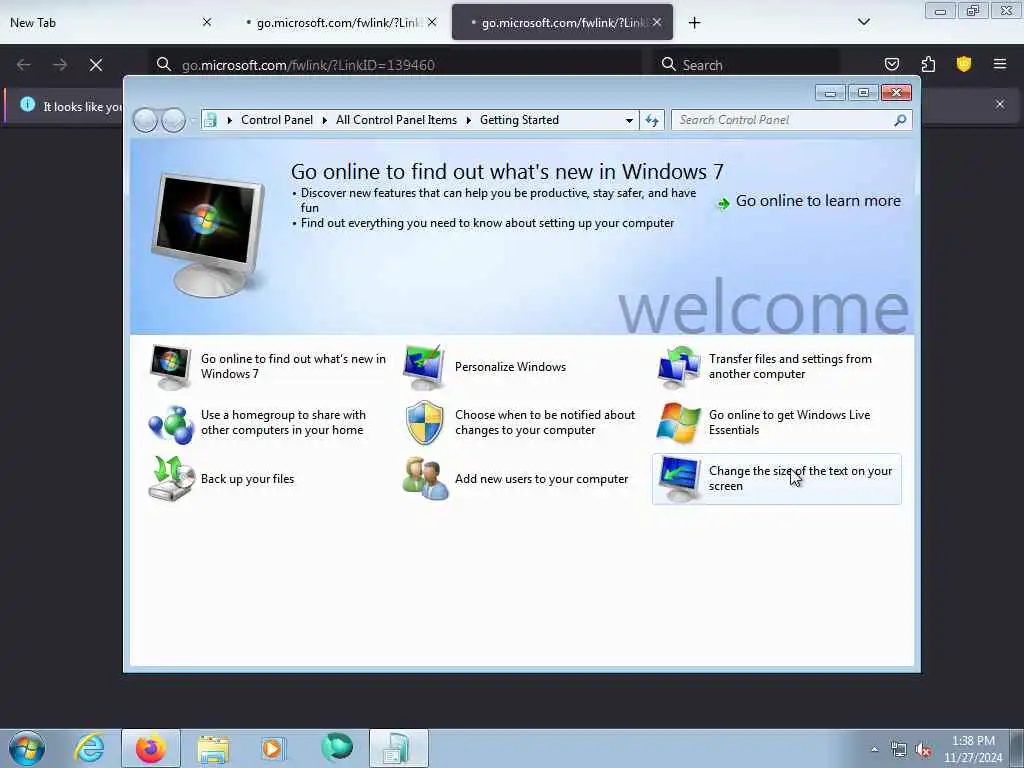Click the Windows 7 monitor icon beside 'Go online to find out'

[x=170, y=366]
